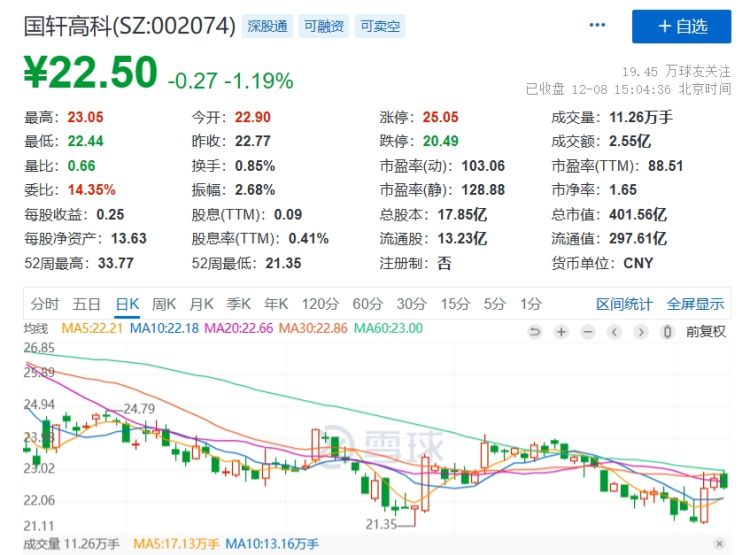Click the 24.79 high marker on chart
The width and height of the screenshot is (750, 555).
coord(139,409)
